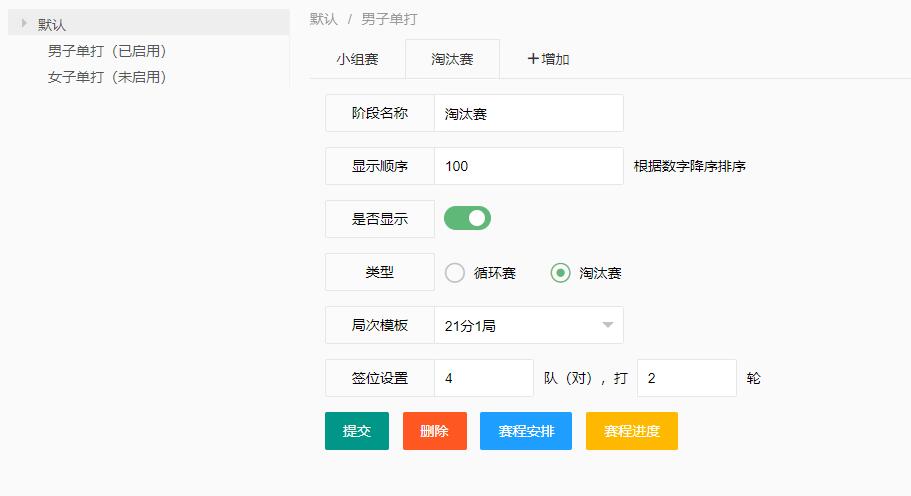Click the 局次模板 label

point(380,325)
